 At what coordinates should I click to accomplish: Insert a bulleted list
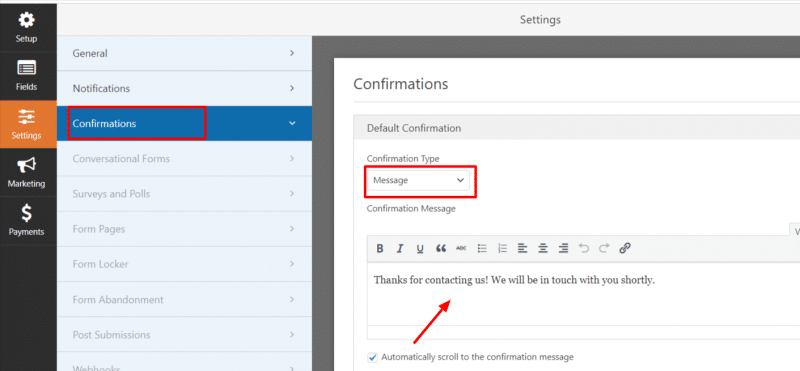pyautogui.click(x=482, y=249)
